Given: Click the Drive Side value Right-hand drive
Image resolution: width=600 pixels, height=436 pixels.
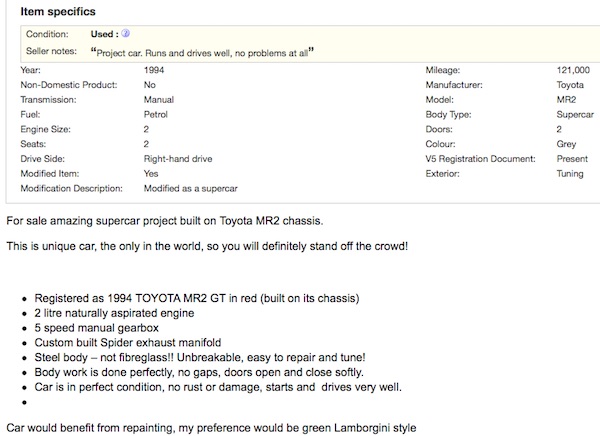Looking at the screenshot, I should coord(178,158).
